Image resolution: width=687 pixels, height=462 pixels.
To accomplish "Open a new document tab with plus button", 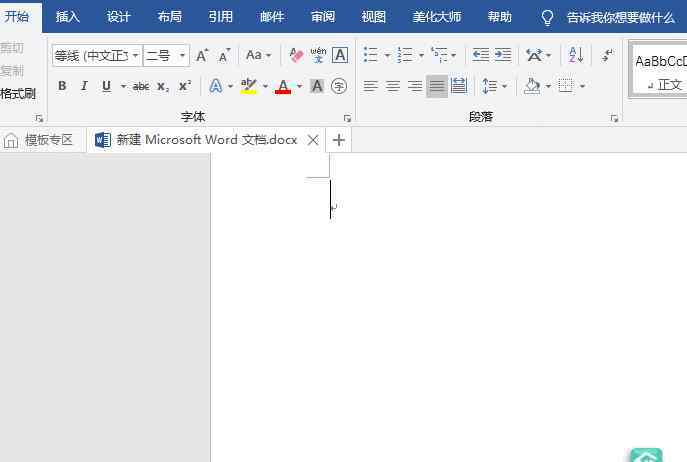I will (x=339, y=140).
